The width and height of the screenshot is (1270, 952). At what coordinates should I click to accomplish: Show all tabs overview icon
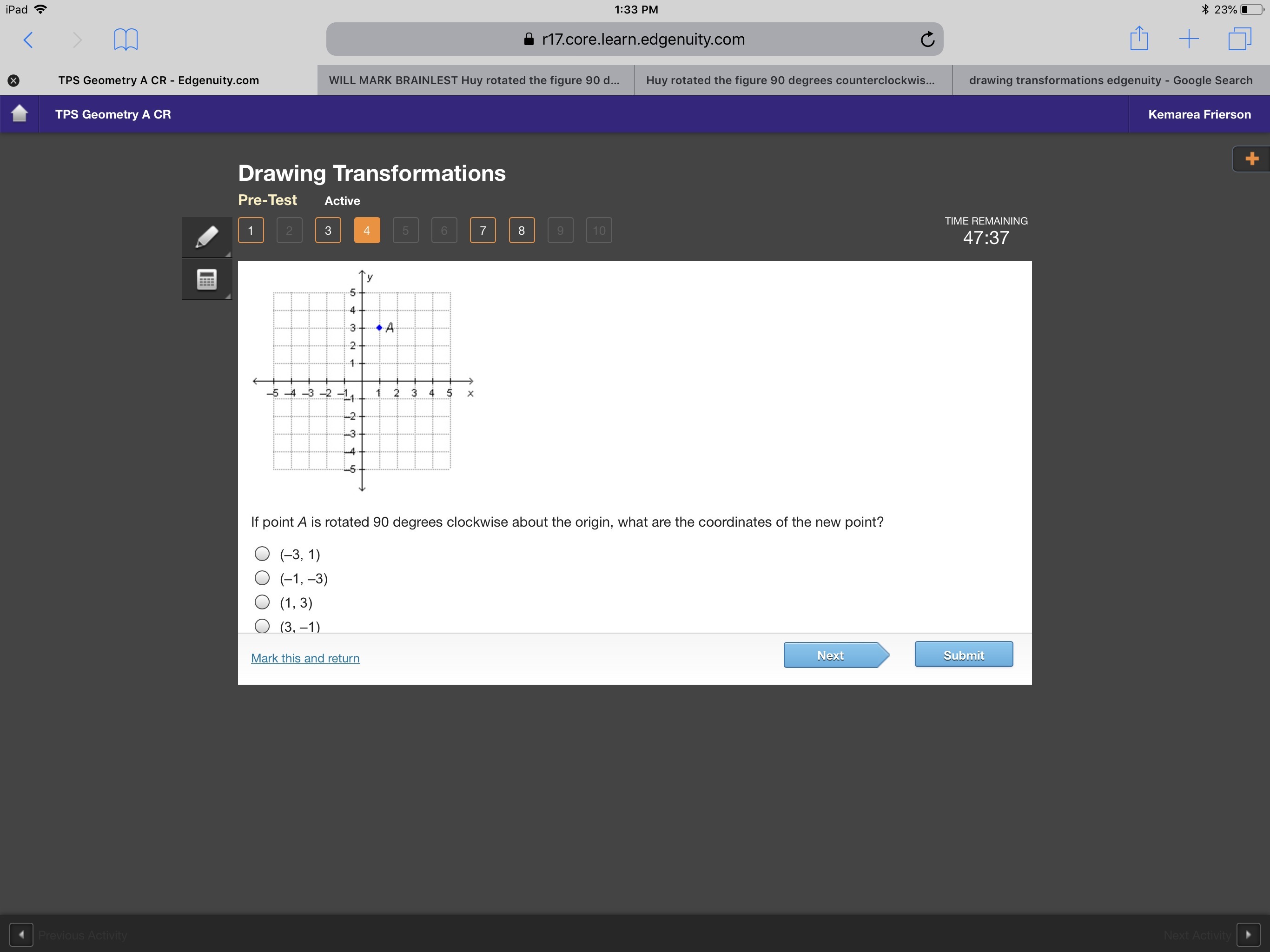tap(1239, 39)
